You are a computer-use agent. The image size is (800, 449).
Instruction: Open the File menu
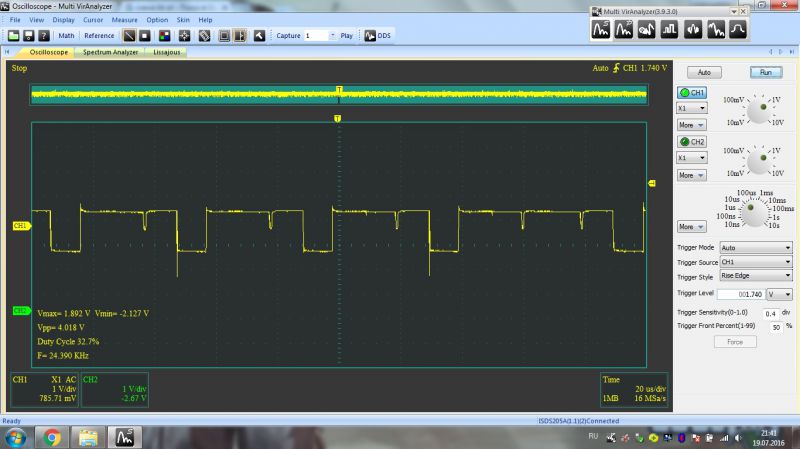(x=15, y=20)
